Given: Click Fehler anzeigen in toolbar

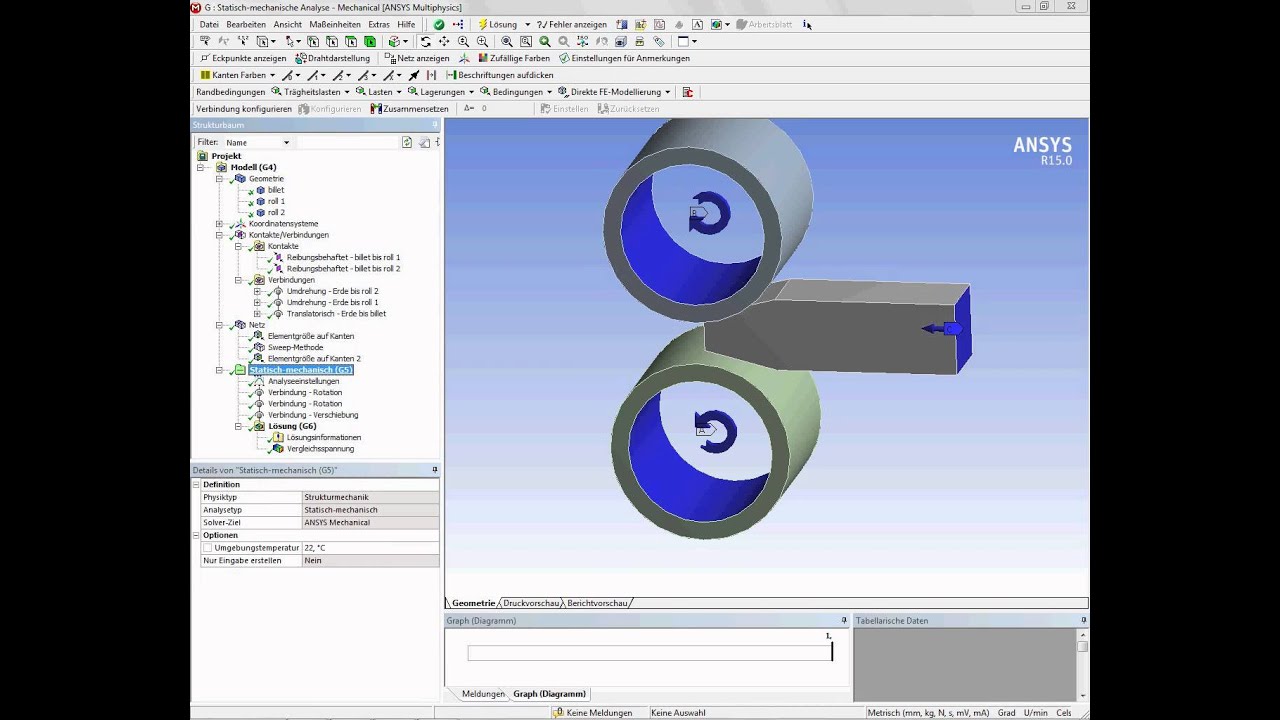Looking at the screenshot, I should [572, 24].
